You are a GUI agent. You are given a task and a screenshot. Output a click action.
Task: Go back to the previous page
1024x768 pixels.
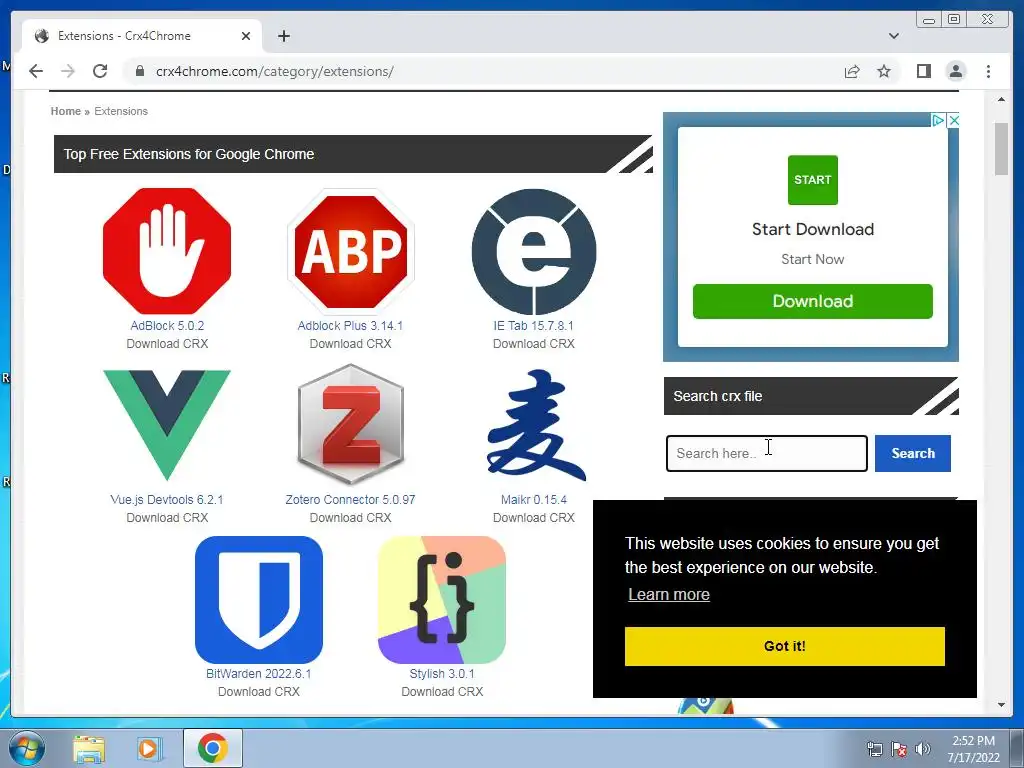36,71
